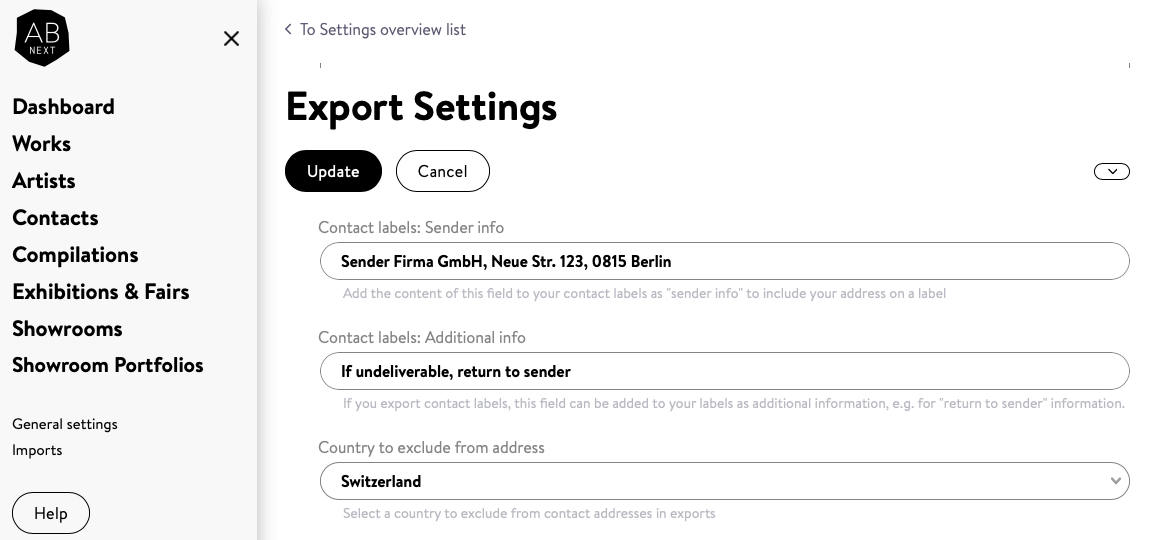Screen dimensions: 1151x540
Task: Open the Artists section
Action: 44,181
